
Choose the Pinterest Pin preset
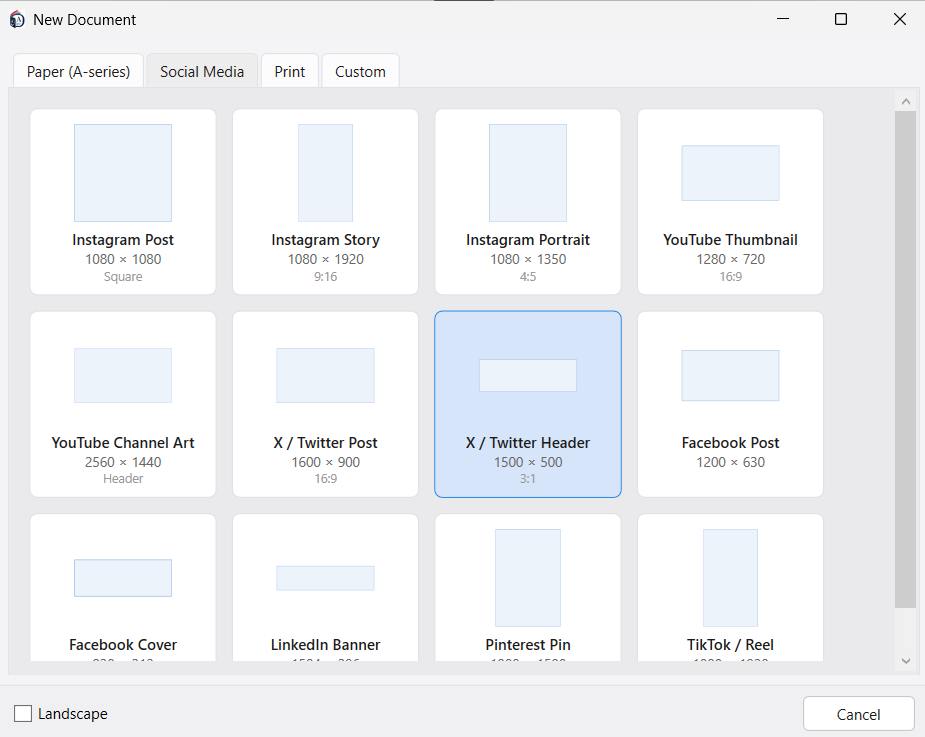(528, 588)
